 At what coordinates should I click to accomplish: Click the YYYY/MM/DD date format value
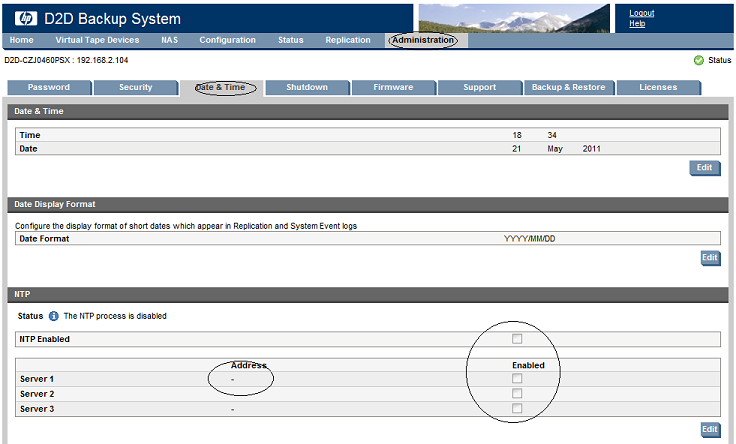pos(529,239)
